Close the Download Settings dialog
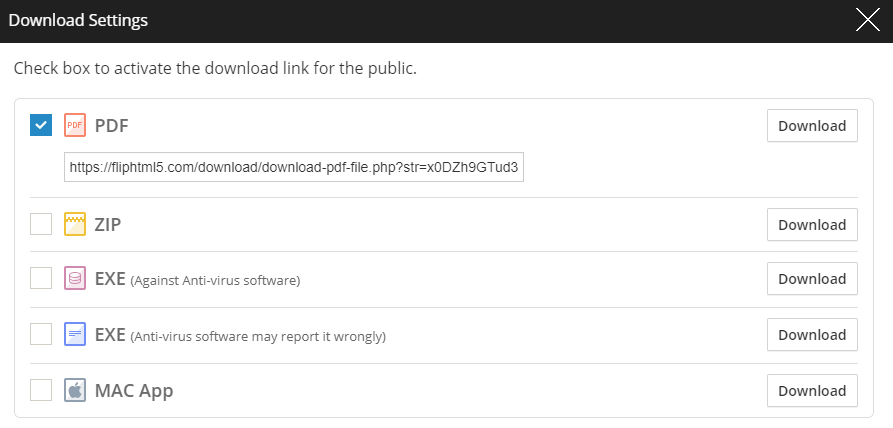893x428 pixels. (x=867, y=20)
